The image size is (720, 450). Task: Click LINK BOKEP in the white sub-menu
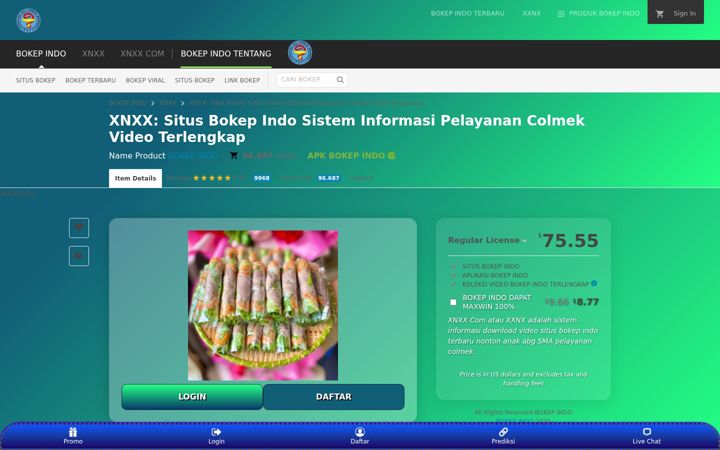click(x=242, y=80)
